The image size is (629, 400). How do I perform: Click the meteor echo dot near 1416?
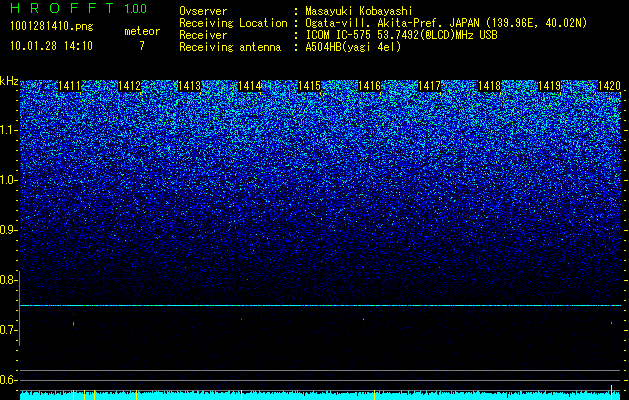(363, 319)
